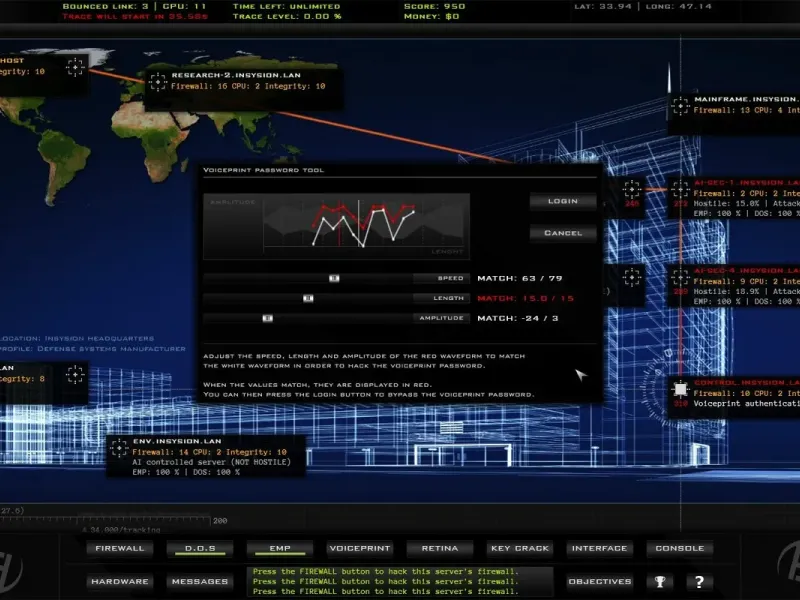
Task: Open the Voiceprint tool button
Action: [360, 548]
